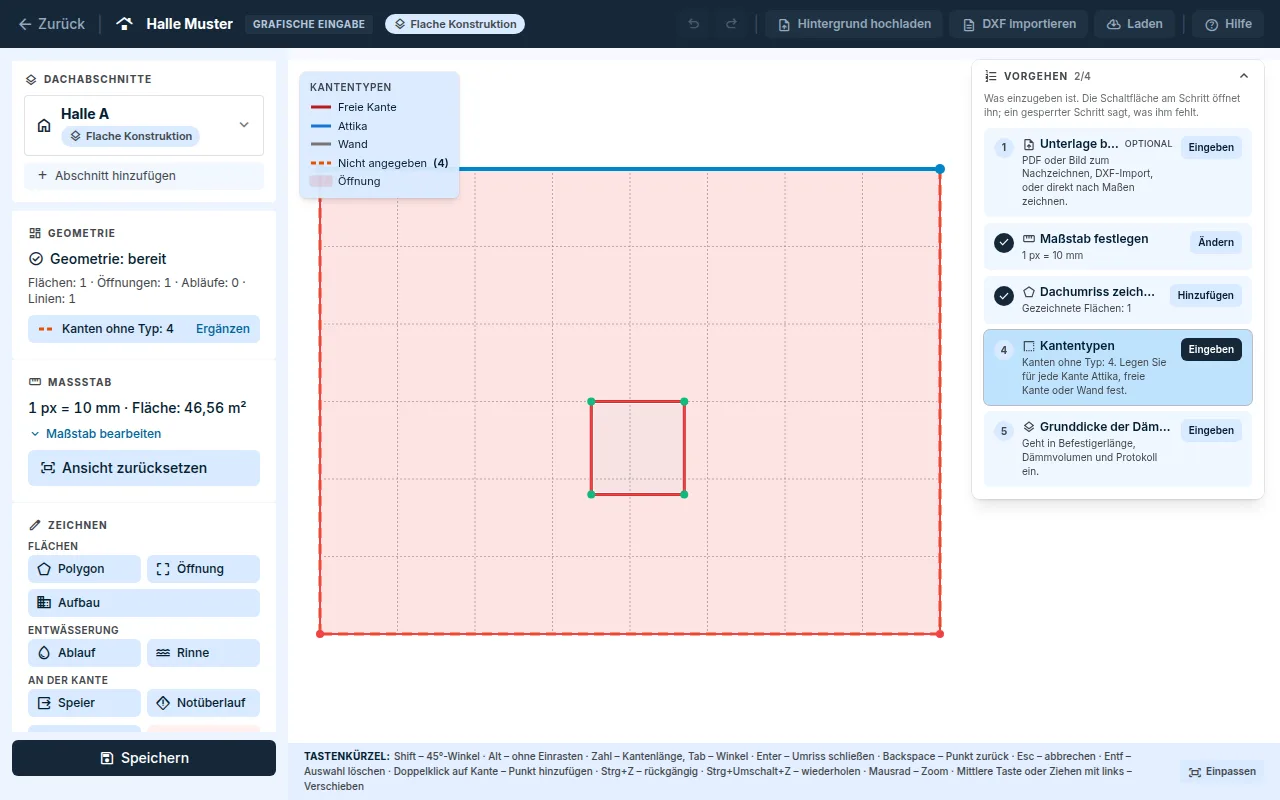Click the redo arrow icon
The image size is (1280, 800).
(x=731, y=24)
